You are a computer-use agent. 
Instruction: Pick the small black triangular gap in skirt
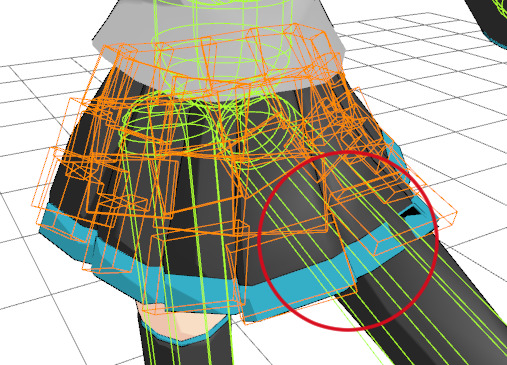coord(411,212)
